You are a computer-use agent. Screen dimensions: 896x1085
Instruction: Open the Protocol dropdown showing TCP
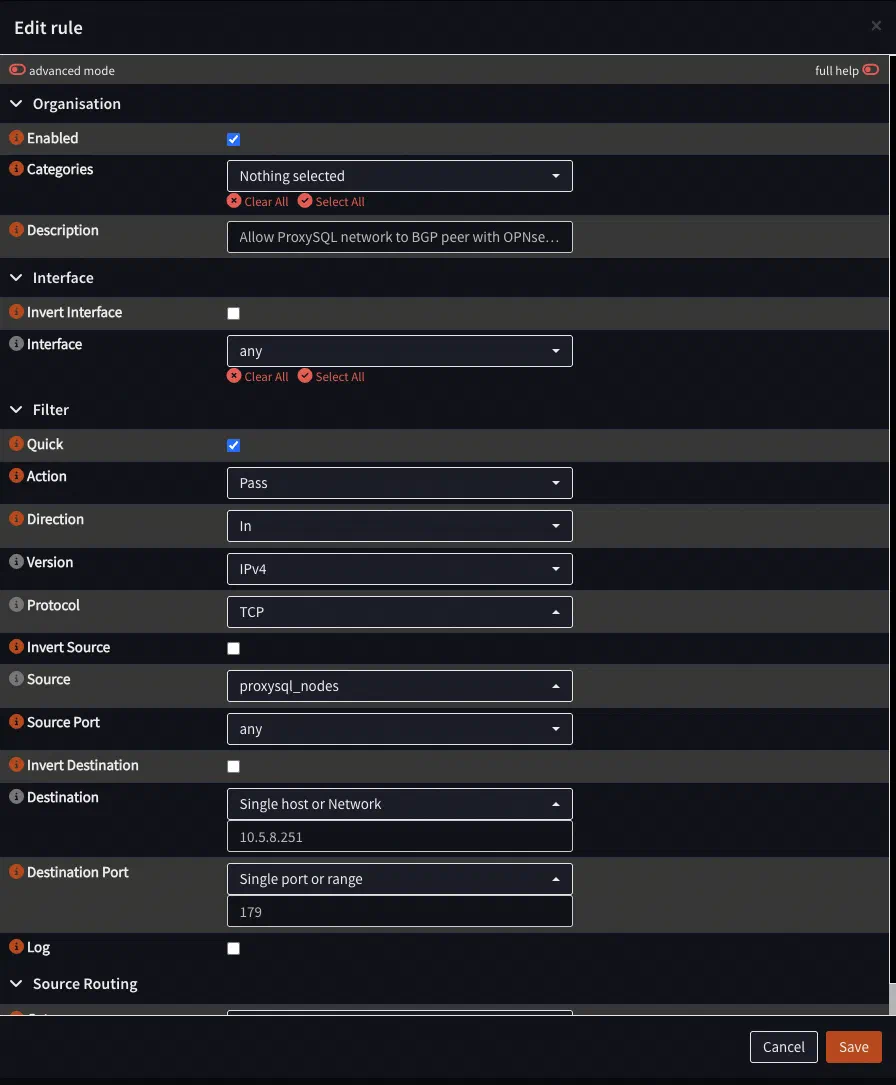point(400,612)
